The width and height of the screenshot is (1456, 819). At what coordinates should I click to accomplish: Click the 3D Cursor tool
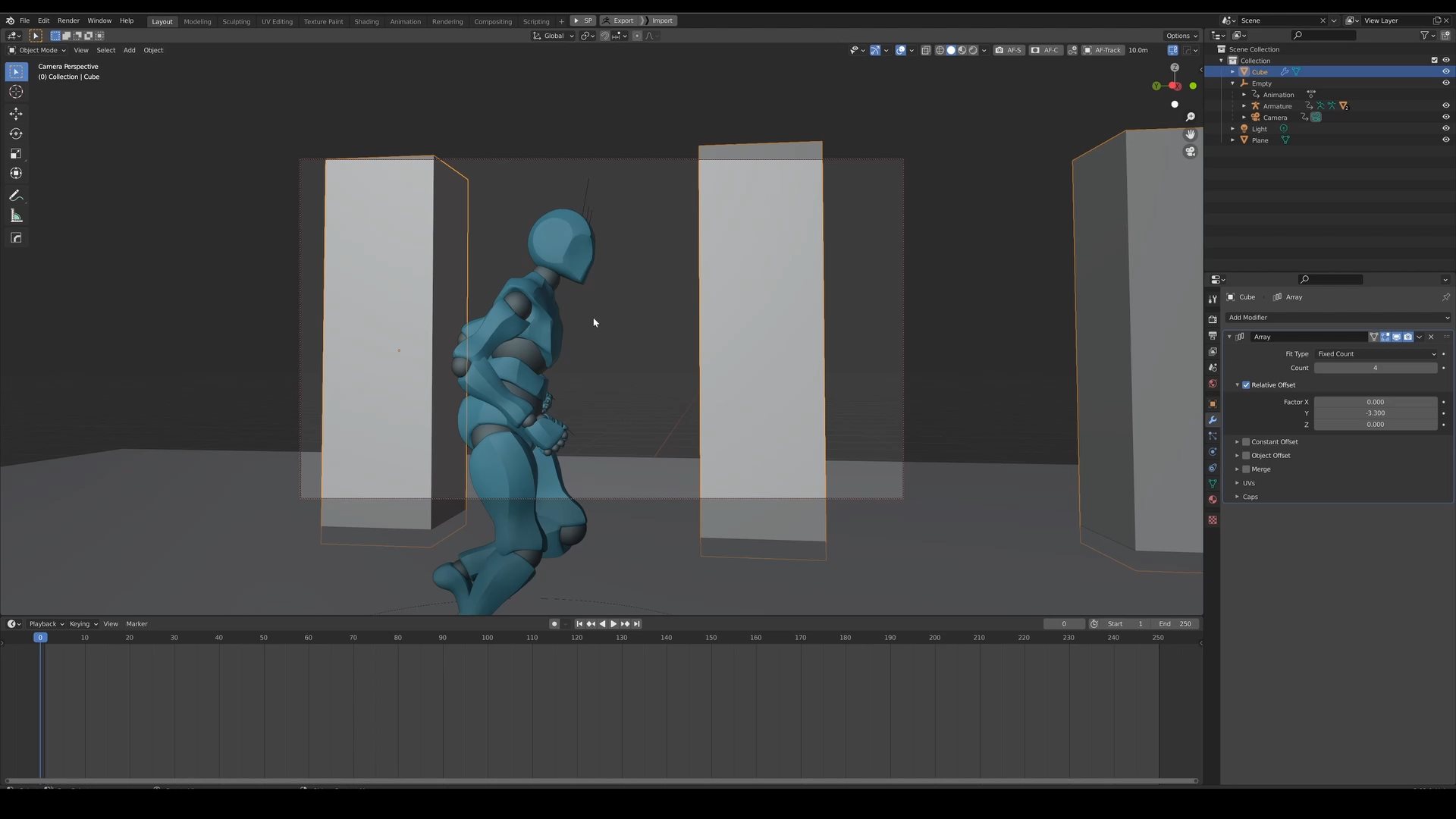click(x=16, y=92)
